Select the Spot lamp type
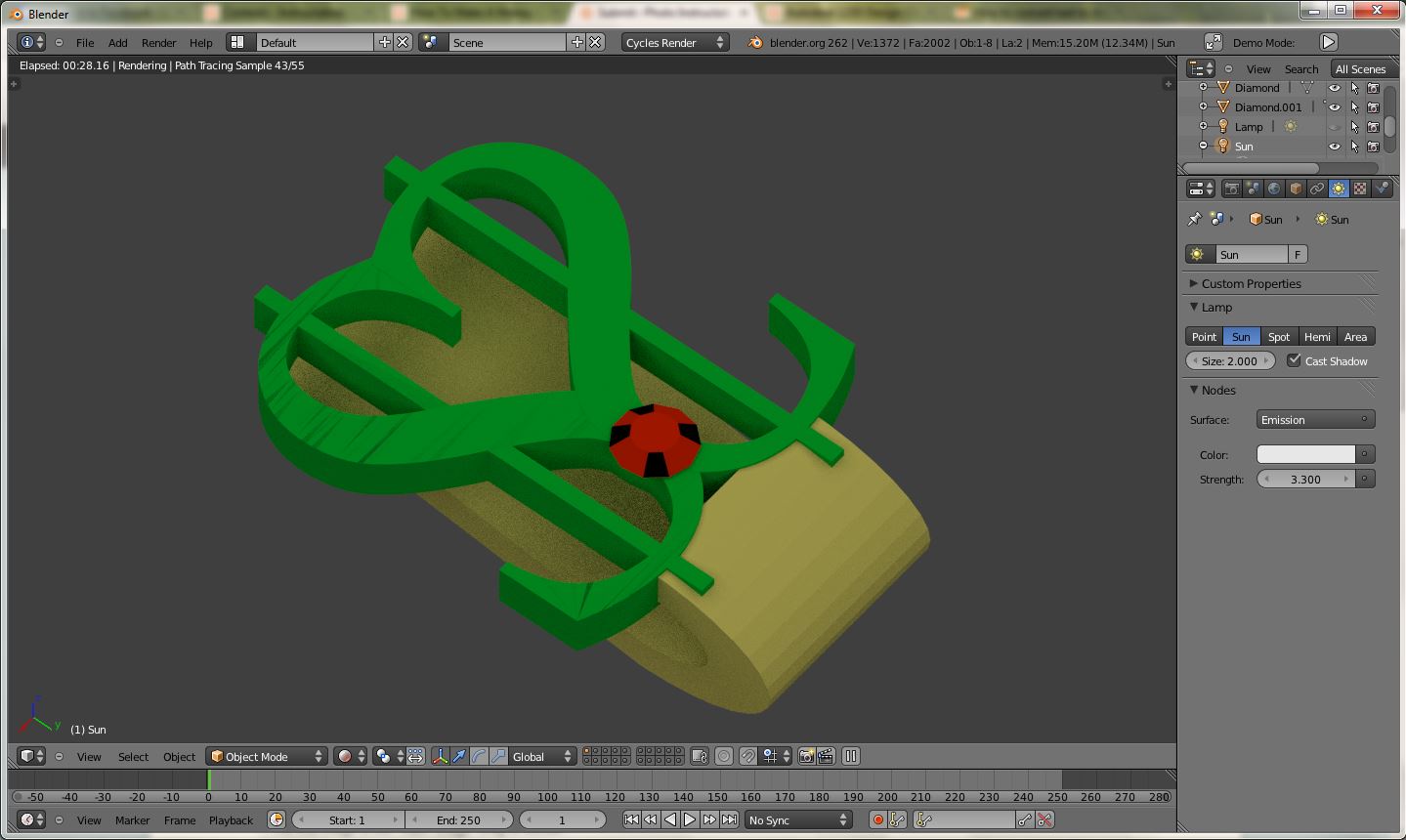1406x840 pixels. coord(1279,336)
